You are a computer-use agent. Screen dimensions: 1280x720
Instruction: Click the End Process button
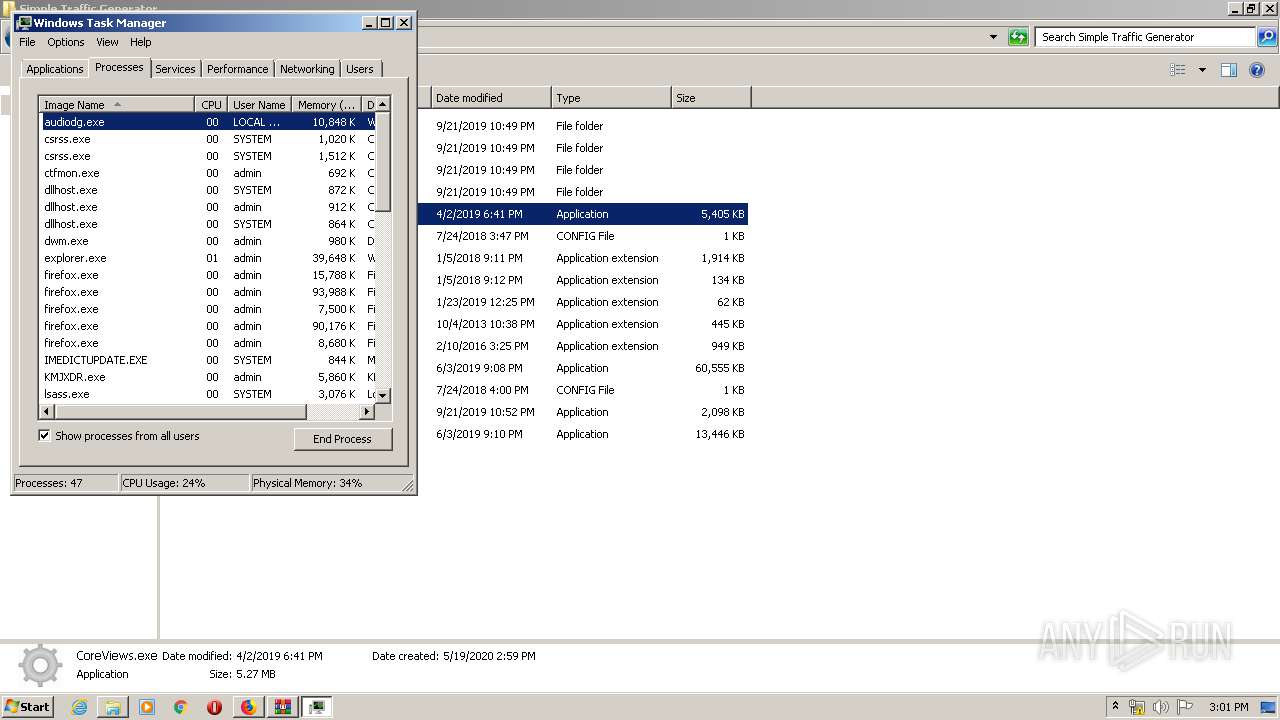click(x=343, y=439)
